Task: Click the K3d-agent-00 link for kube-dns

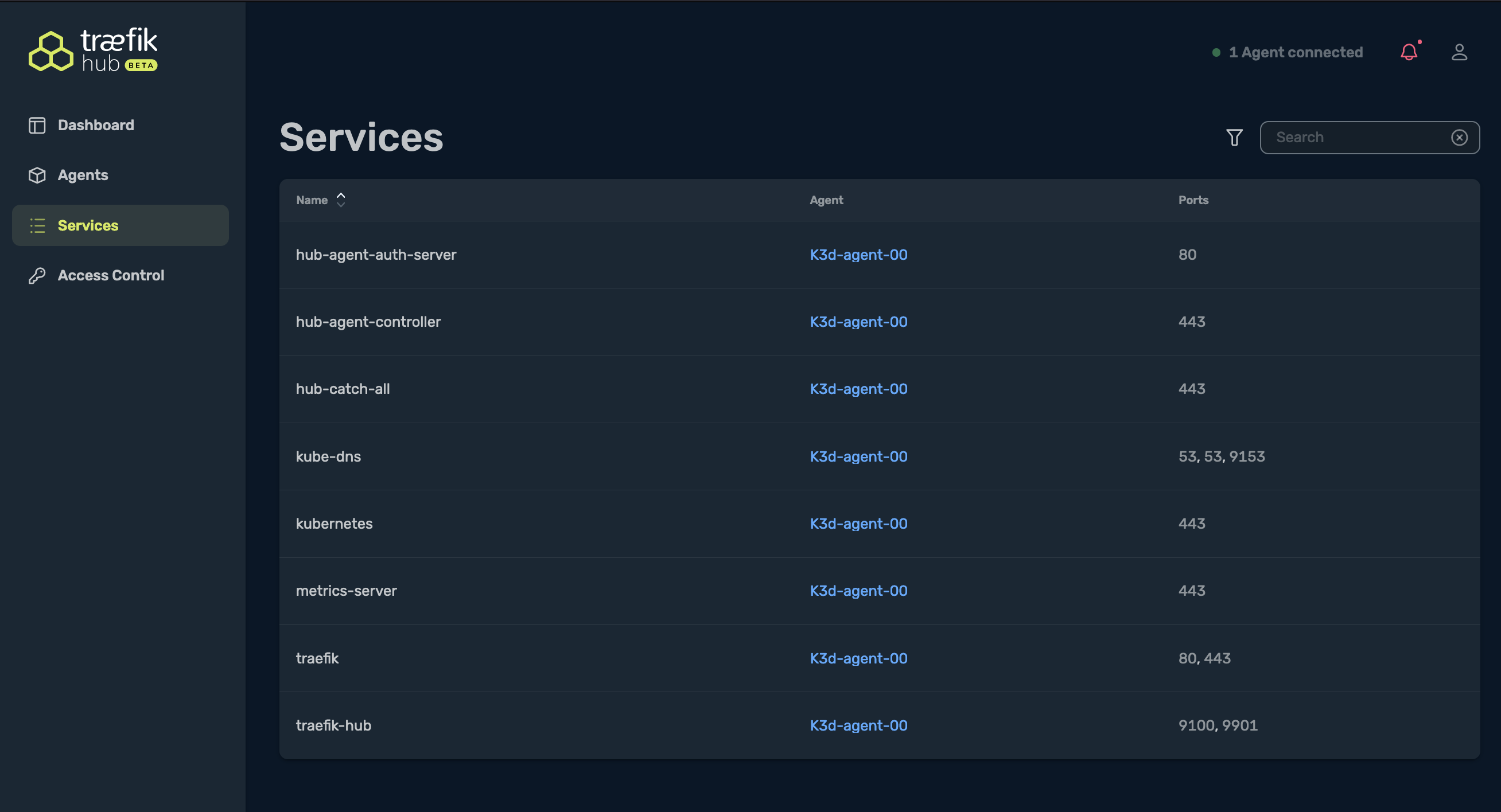Action: pyautogui.click(x=858, y=456)
